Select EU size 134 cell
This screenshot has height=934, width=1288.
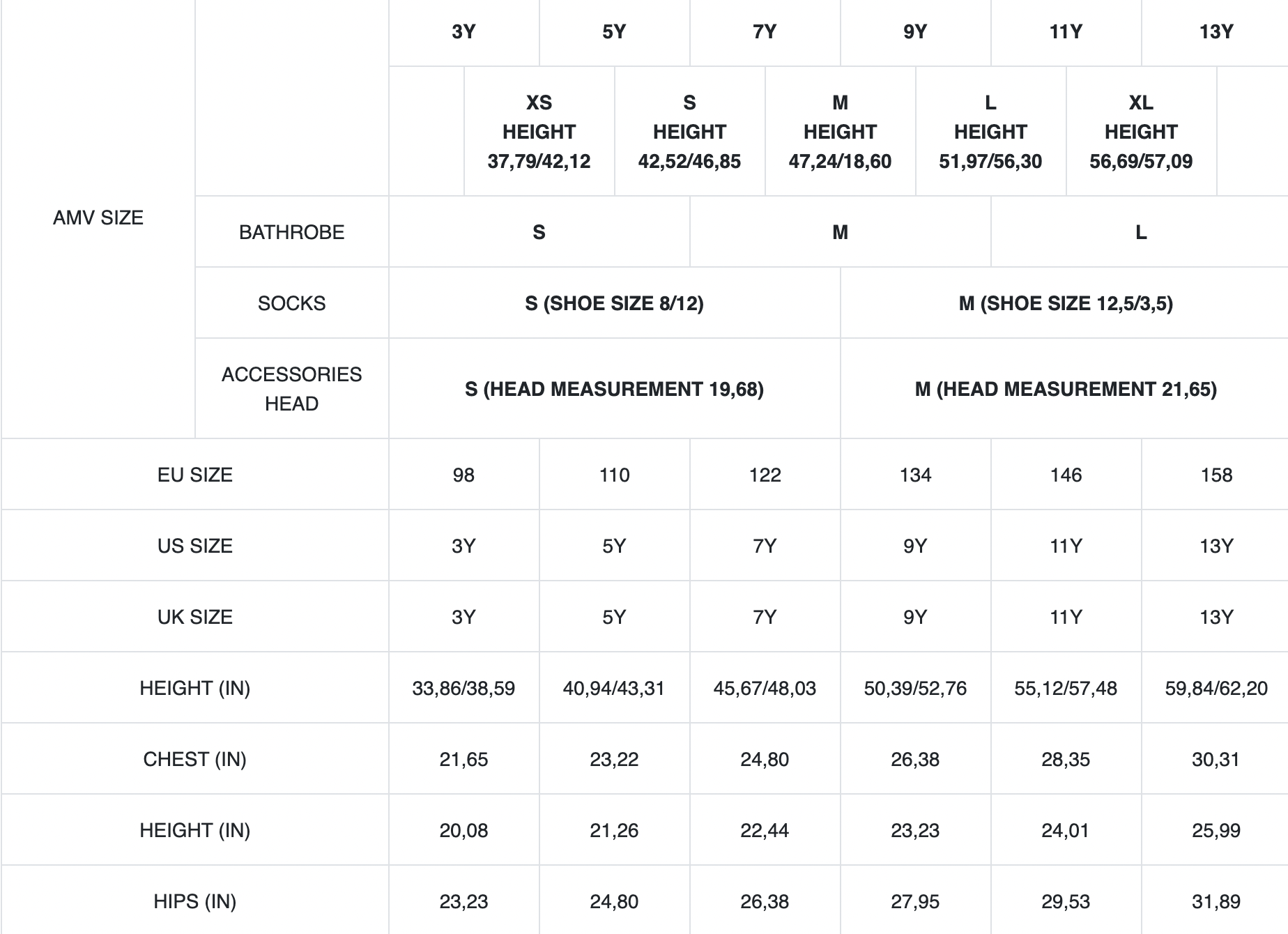coord(915,475)
